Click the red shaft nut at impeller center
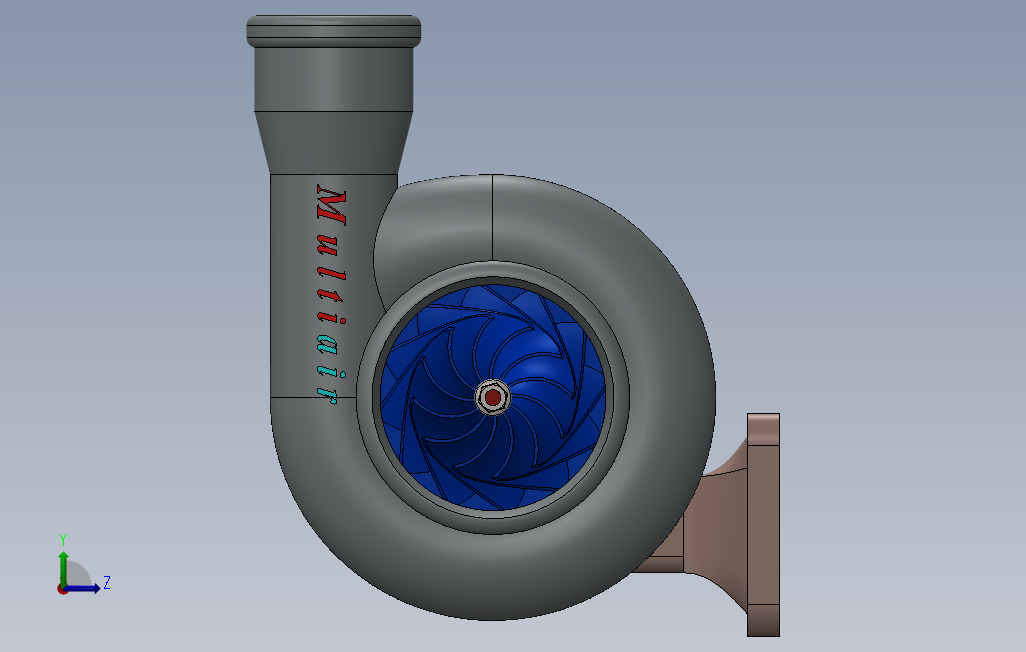 [493, 397]
